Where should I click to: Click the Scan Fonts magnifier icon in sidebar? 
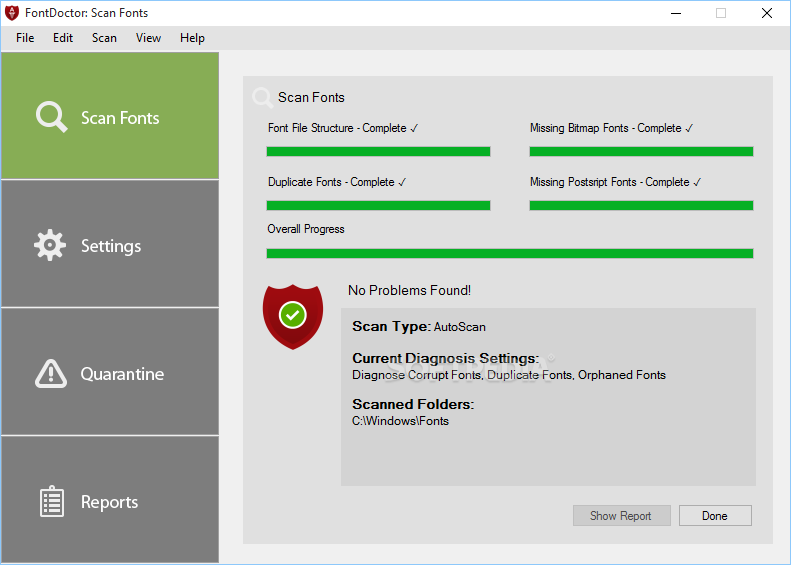tap(51, 117)
